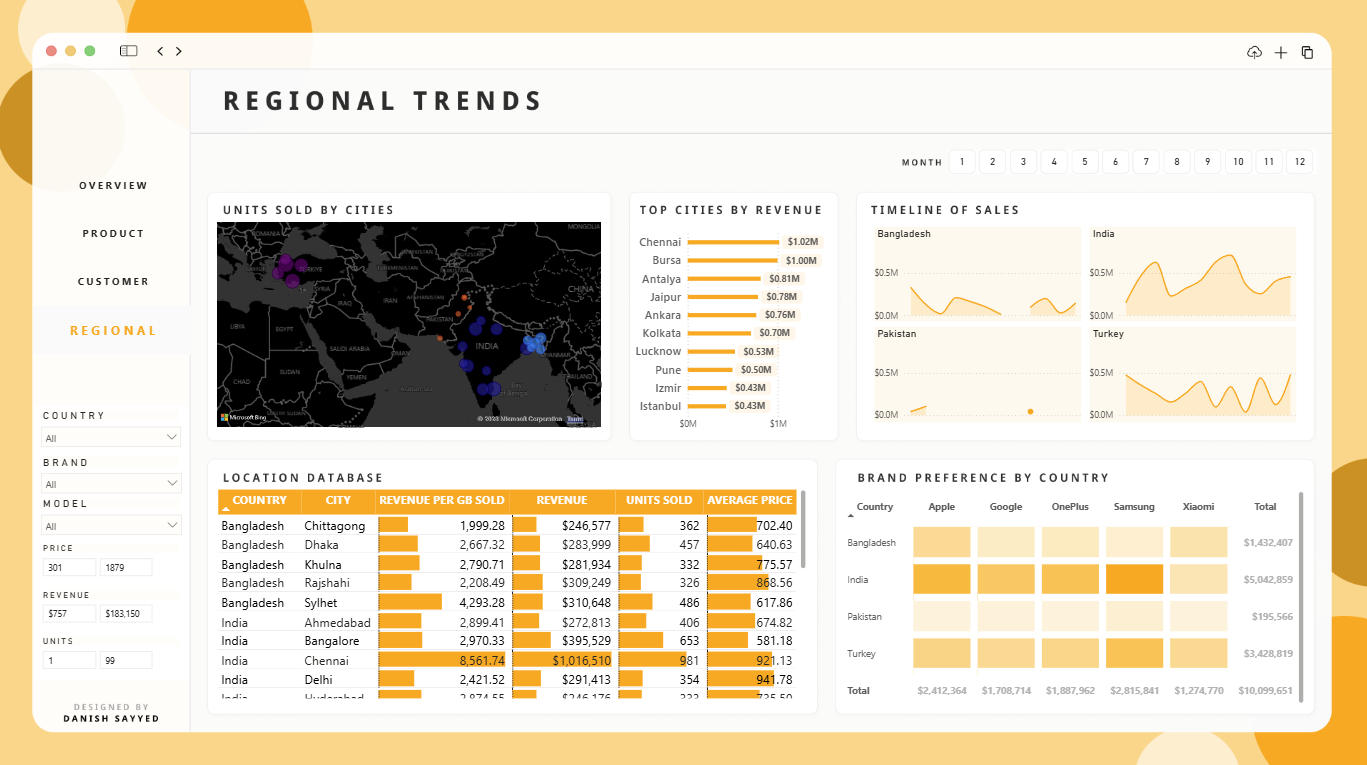Viewport: 1367px width, 765px height.
Task: Click the duplicate windows icon at top right
Action: pos(1307,52)
